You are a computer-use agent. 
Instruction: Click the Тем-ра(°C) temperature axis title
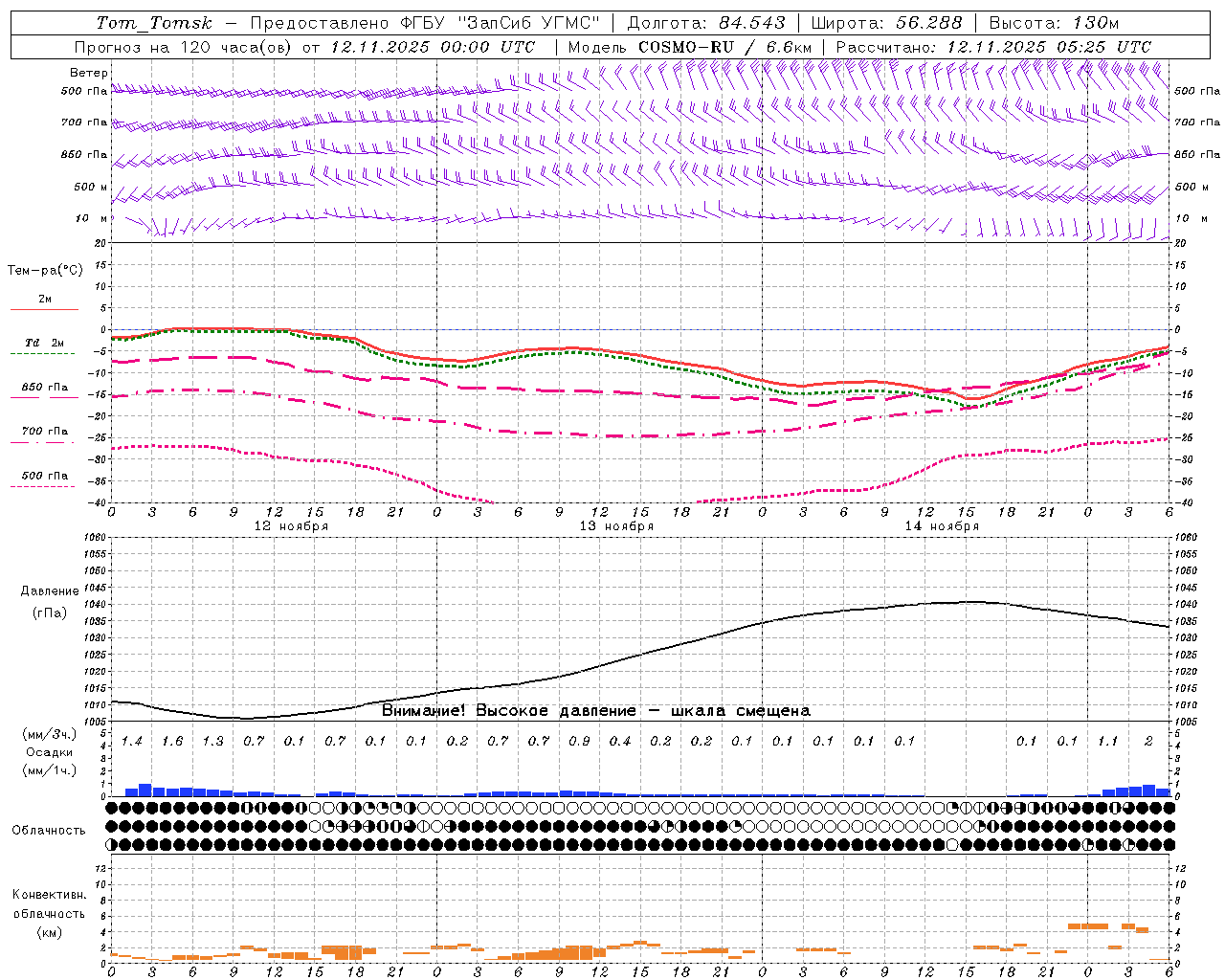[45, 271]
